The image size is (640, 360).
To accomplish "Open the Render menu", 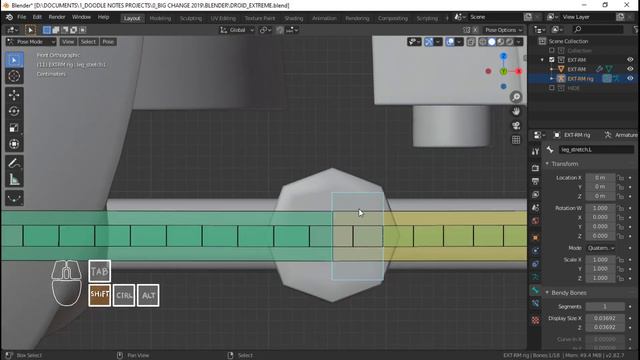I will 57,17.
